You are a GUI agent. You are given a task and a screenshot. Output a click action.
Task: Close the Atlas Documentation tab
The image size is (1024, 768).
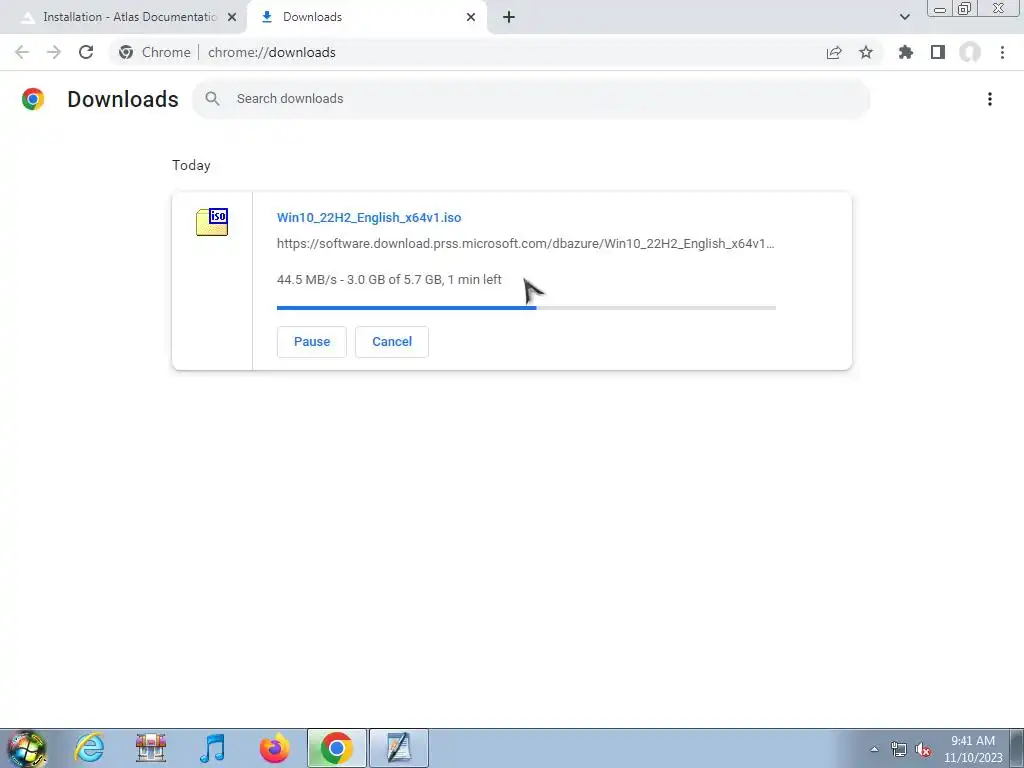coord(232,17)
